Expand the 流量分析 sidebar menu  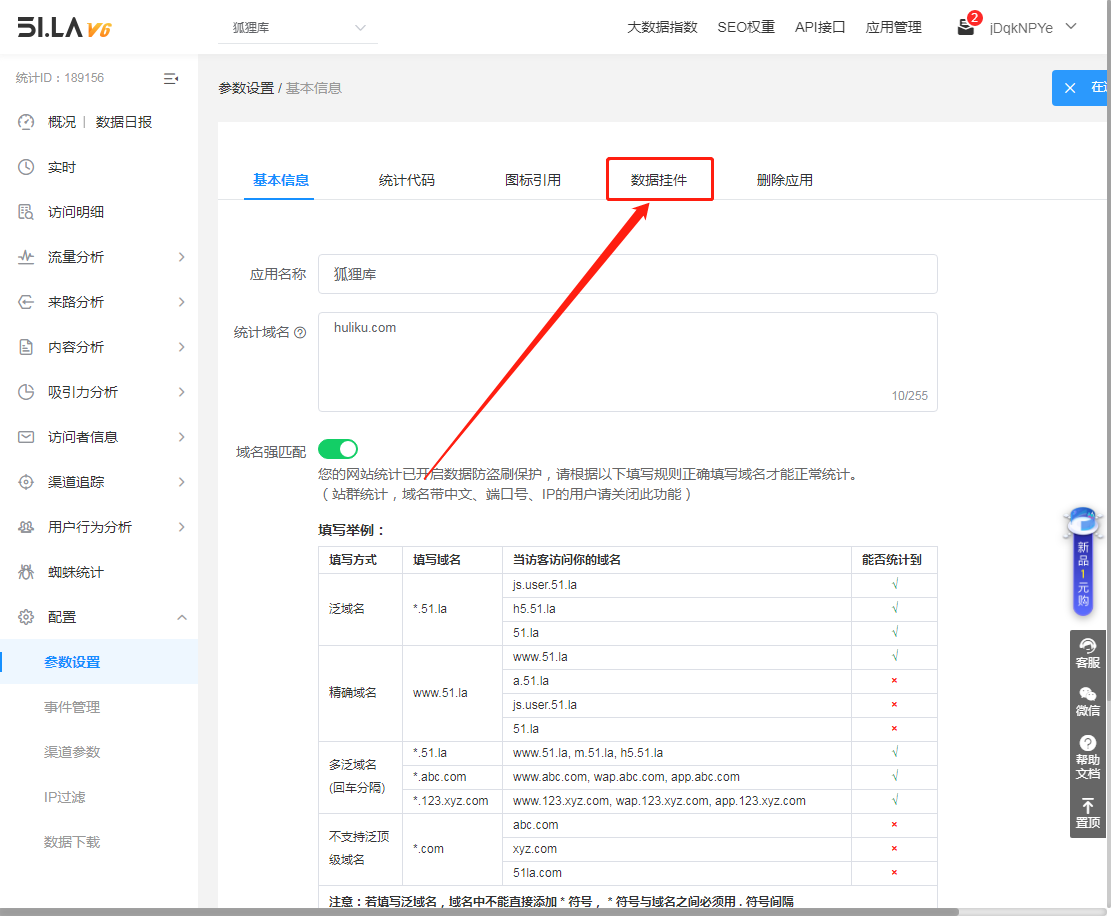click(98, 257)
